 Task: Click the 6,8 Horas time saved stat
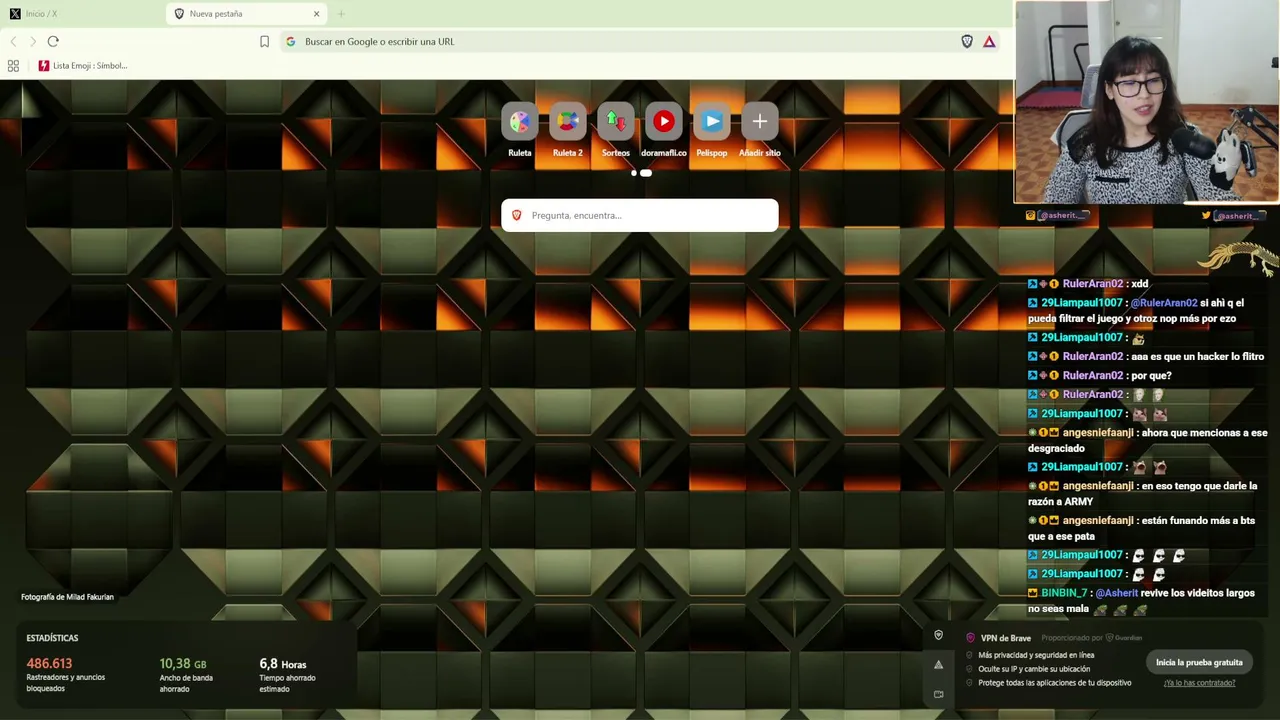(287, 675)
